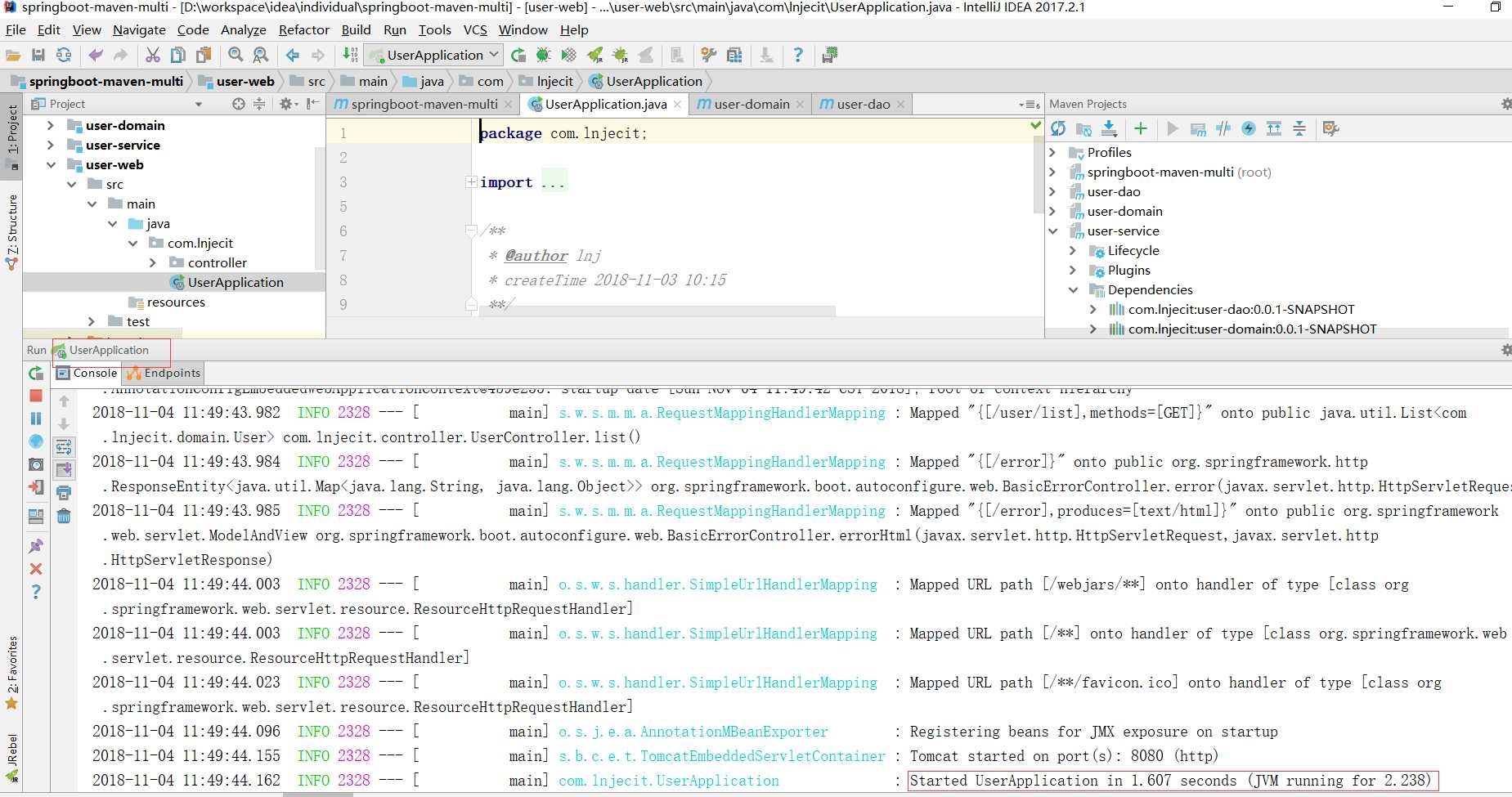
Task: Click the Maven Settings wrench icon
Action: [1330, 128]
